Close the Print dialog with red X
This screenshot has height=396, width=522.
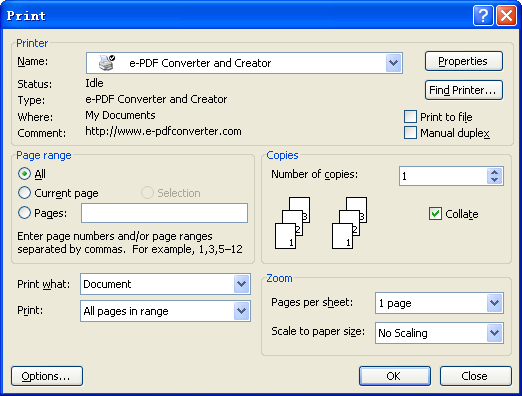pos(506,15)
